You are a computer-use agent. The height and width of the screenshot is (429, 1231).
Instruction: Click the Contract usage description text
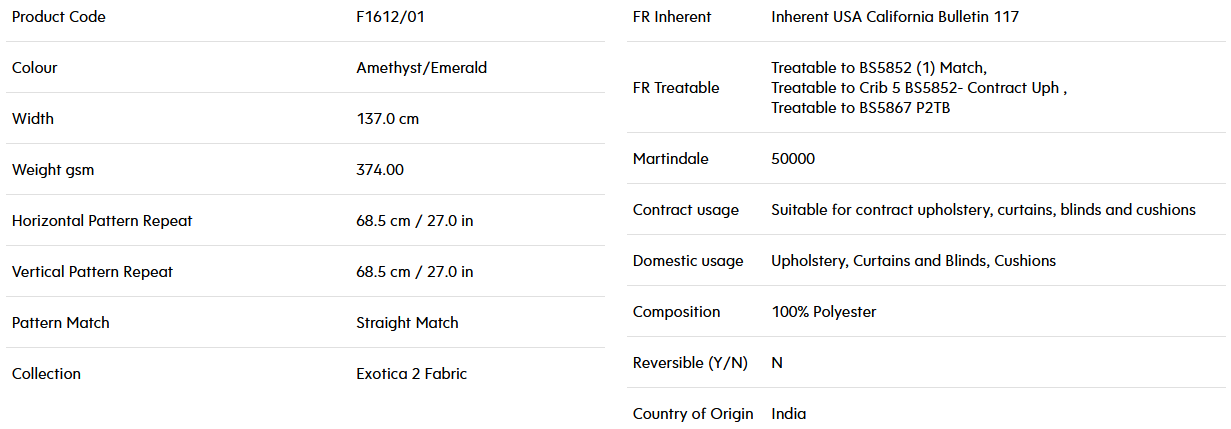[x=983, y=210]
